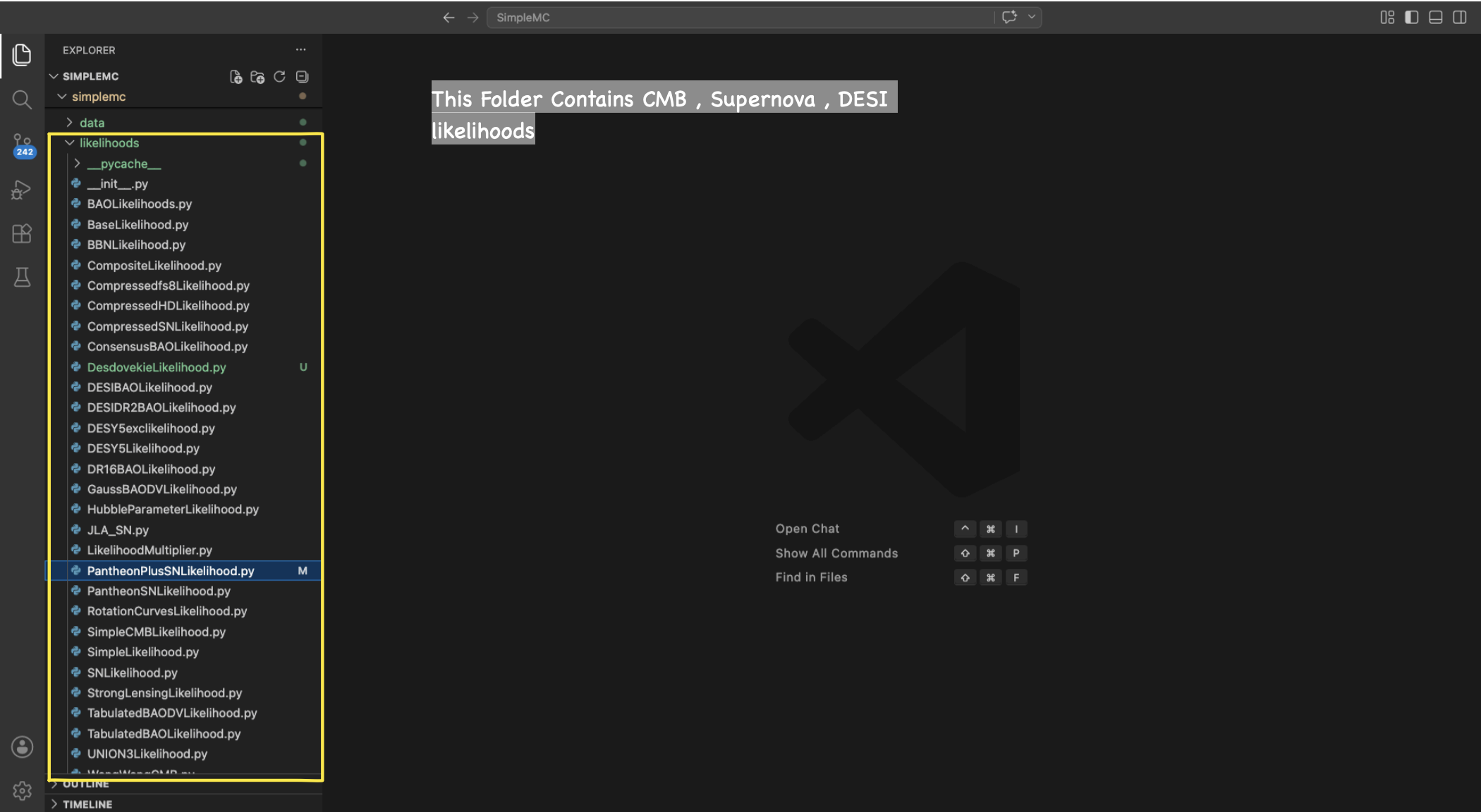This screenshot has height=812, width=1481.
Task: Open Explorer more actions ellipsis
Action: point(301,50)
